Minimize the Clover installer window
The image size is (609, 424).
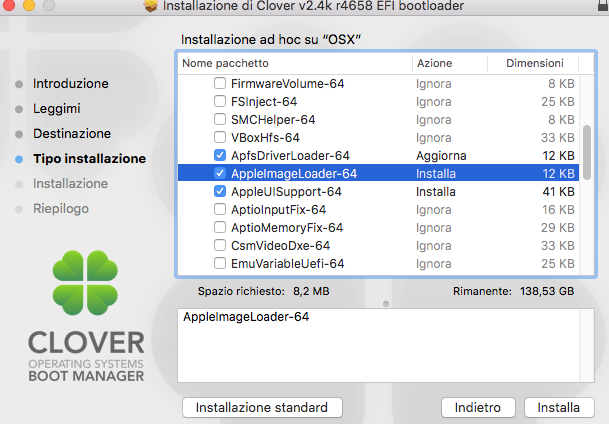tap(29, 5)
